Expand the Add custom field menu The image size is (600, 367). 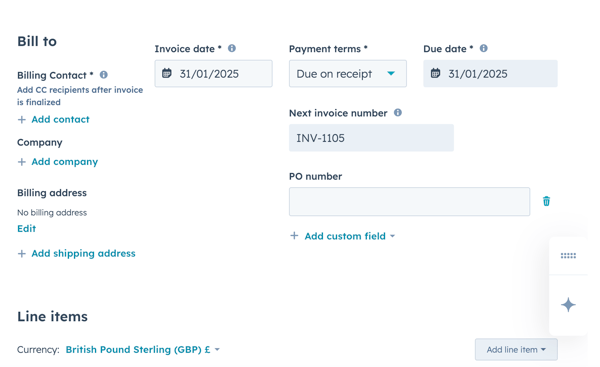coord(342,236)
